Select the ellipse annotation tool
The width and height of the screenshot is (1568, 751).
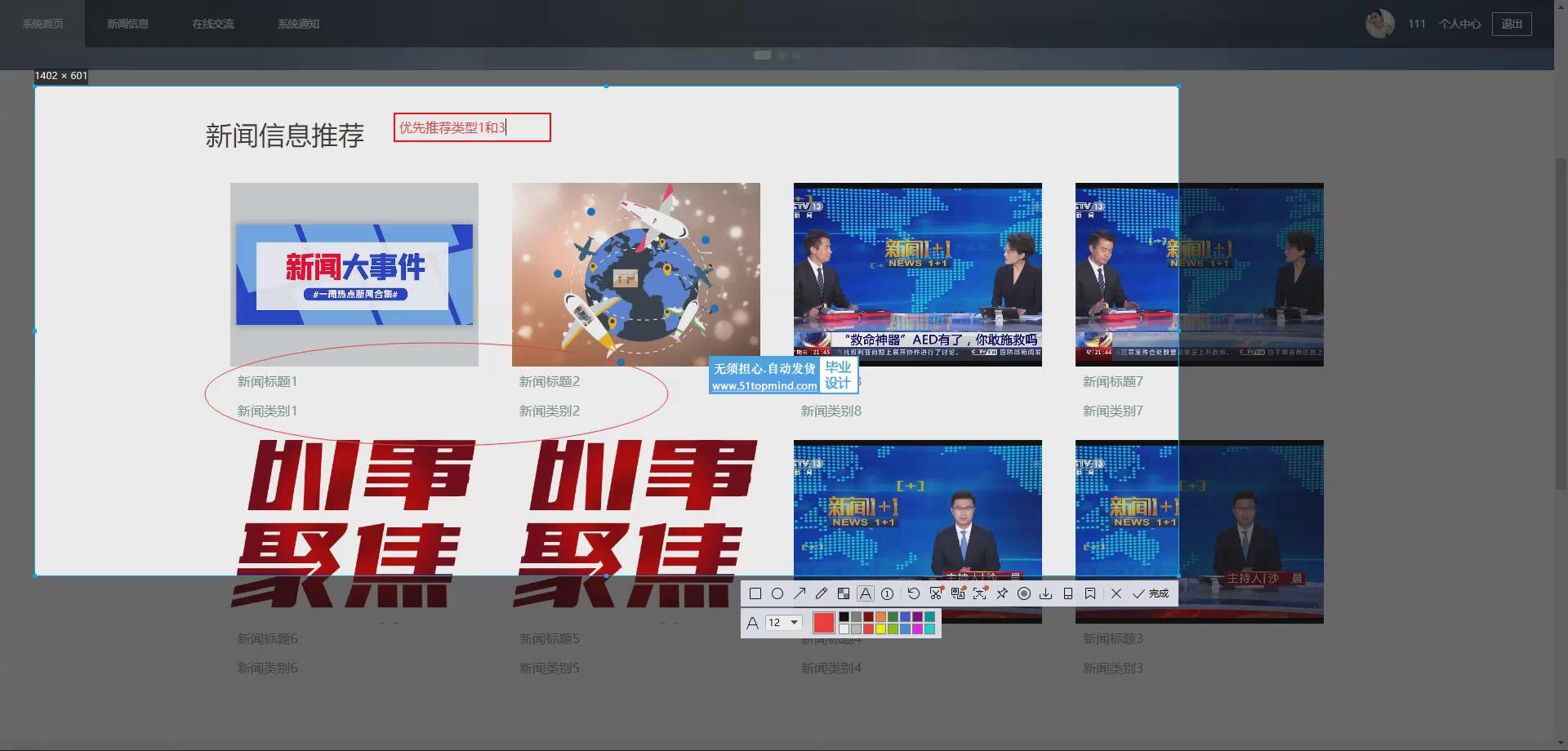(777, 593)
